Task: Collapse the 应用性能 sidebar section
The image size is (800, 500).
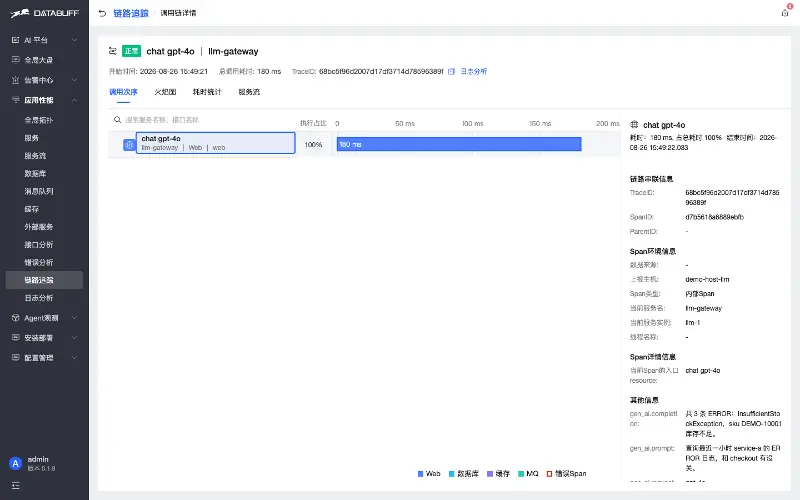Action: click(44, 100)
